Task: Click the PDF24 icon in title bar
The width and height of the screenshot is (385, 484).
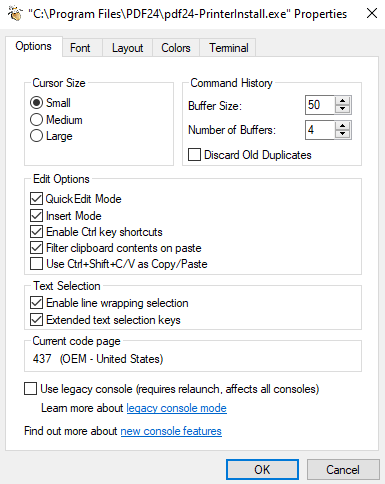Action: 14,13
